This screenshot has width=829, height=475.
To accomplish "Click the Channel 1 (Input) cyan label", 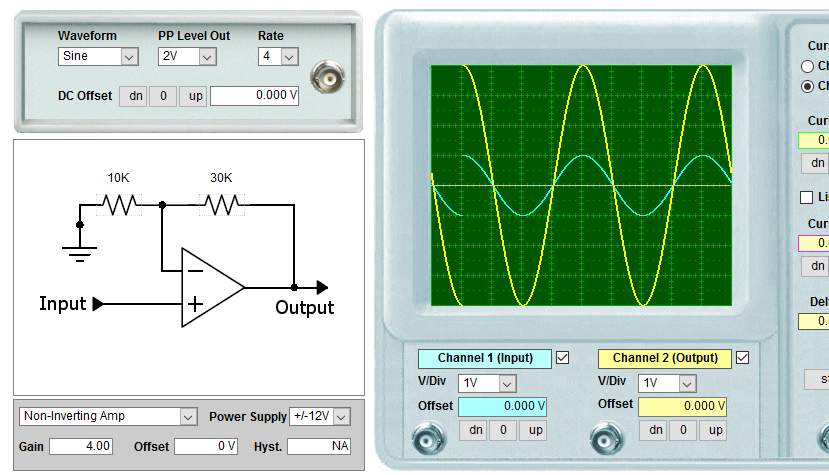I will click(x=485, y=359).
